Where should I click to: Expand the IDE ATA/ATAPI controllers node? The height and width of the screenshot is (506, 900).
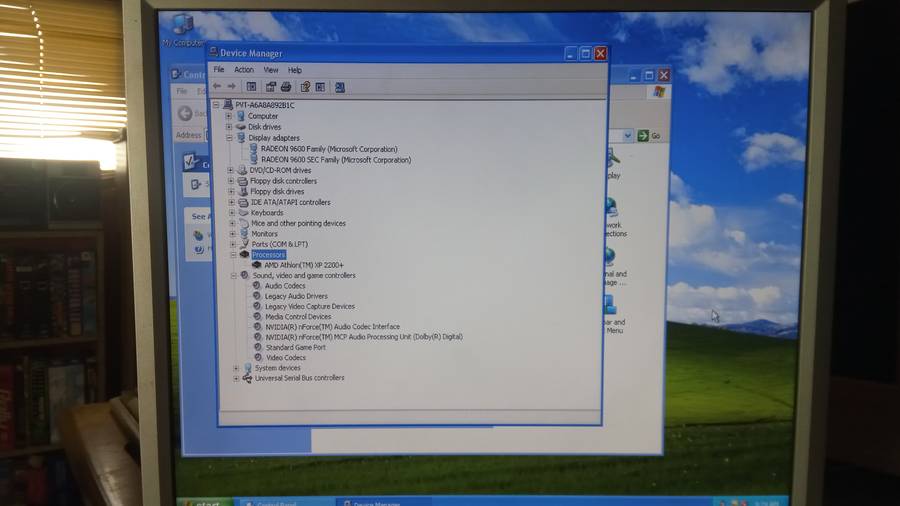point(232,203)
